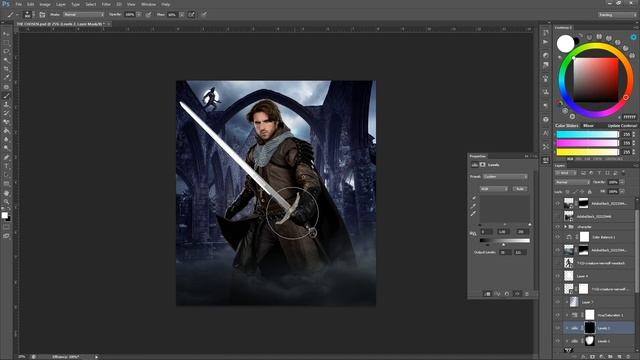Select the Crop tool
The height and width of the screenshot is (360, 640).
tap(6, 69)
